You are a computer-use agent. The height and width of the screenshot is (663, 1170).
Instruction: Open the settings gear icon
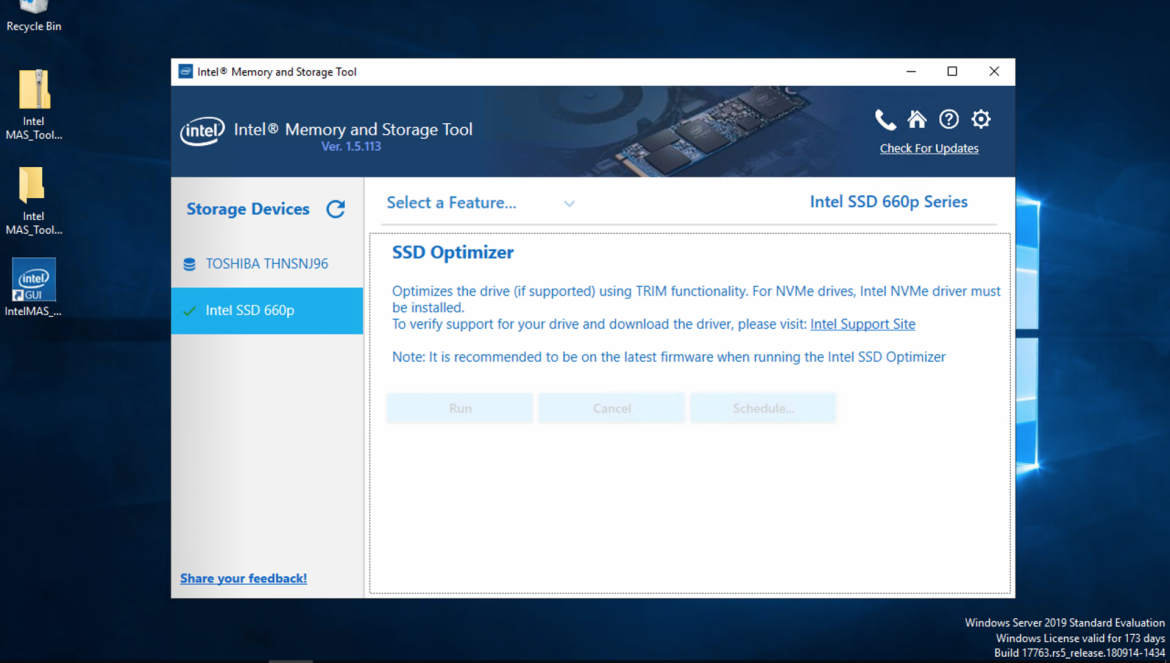point(981,119)
